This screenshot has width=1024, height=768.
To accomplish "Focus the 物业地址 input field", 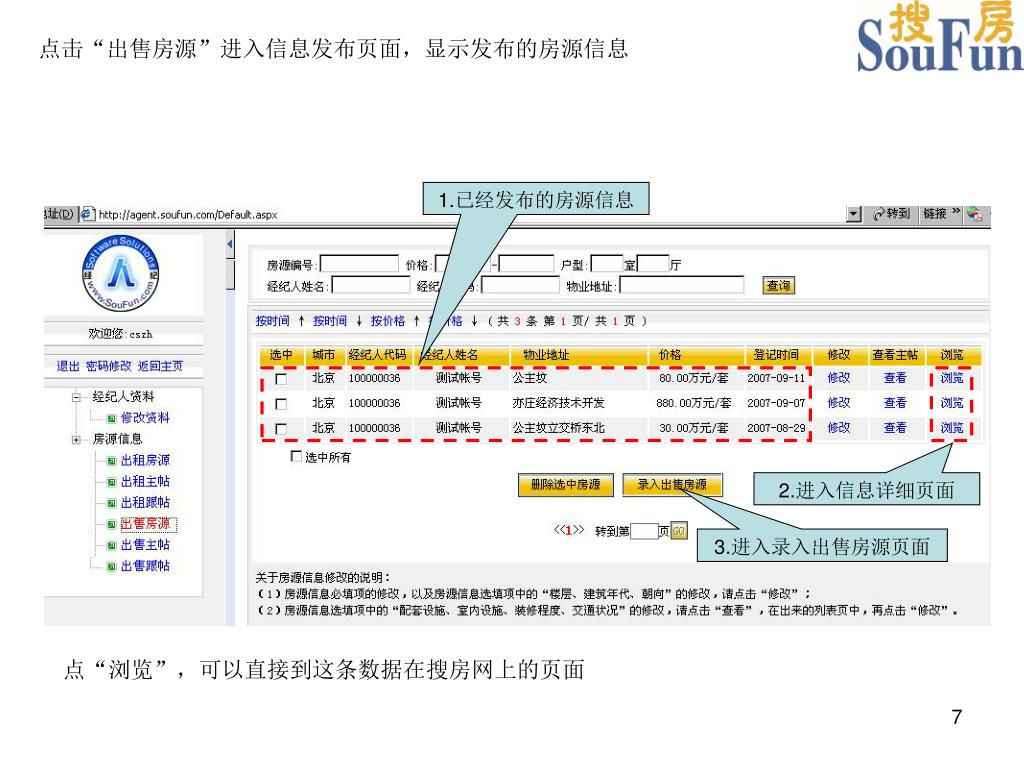I will tap(682, 285).
